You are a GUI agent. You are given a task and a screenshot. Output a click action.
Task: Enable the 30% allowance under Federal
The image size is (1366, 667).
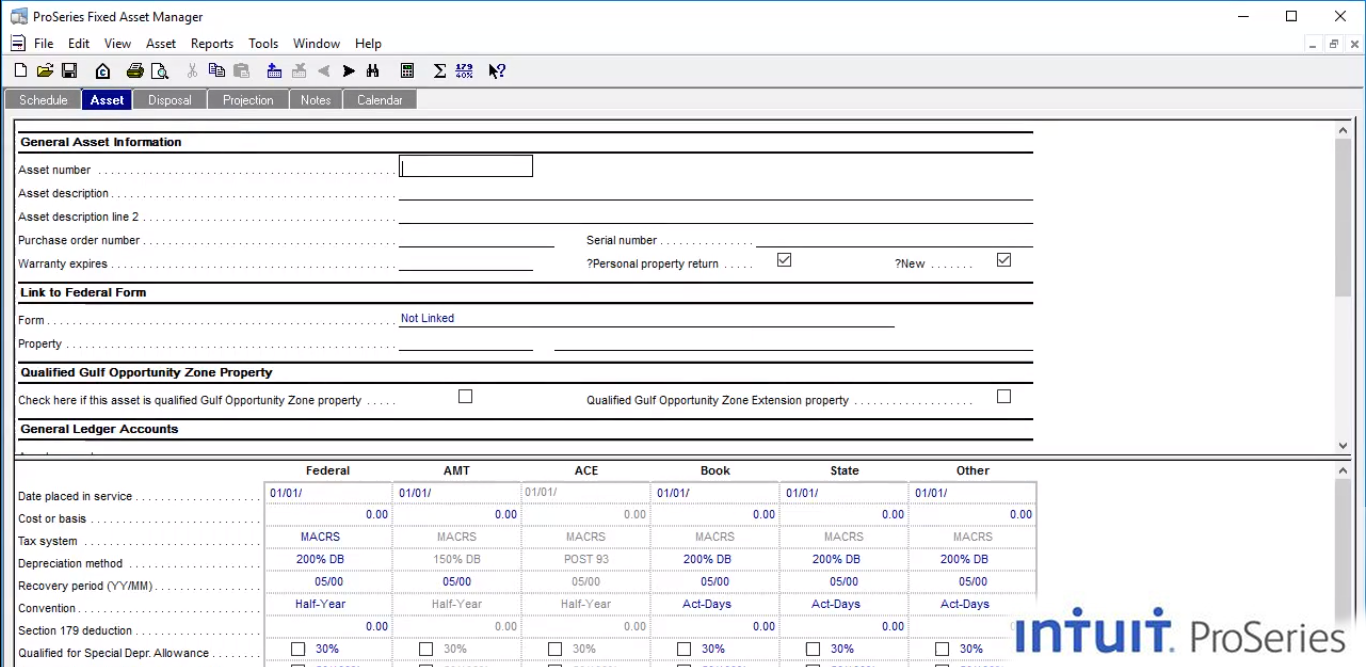(x=297, y=648)
